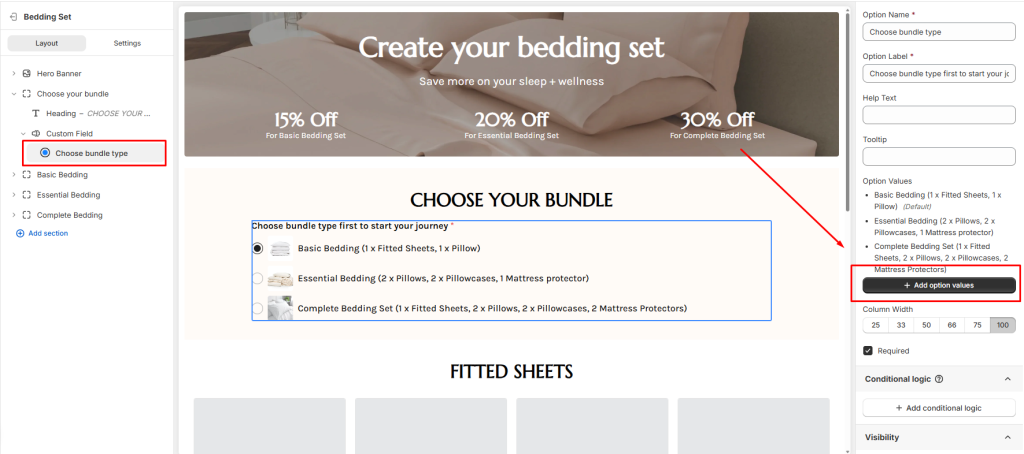Open the Layout tab
The image size is (1024, 454).
point(47,43)
